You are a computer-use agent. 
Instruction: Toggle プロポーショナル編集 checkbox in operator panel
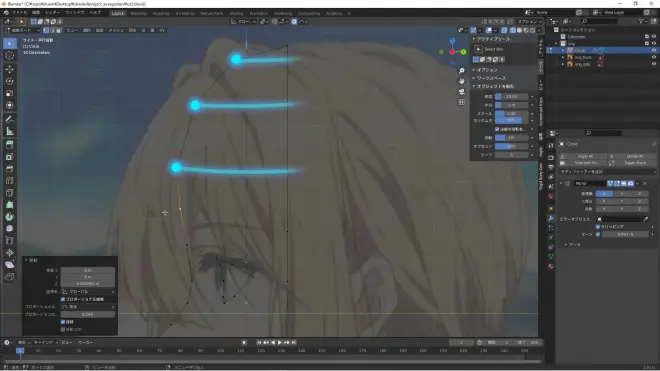tap(63, 299)
